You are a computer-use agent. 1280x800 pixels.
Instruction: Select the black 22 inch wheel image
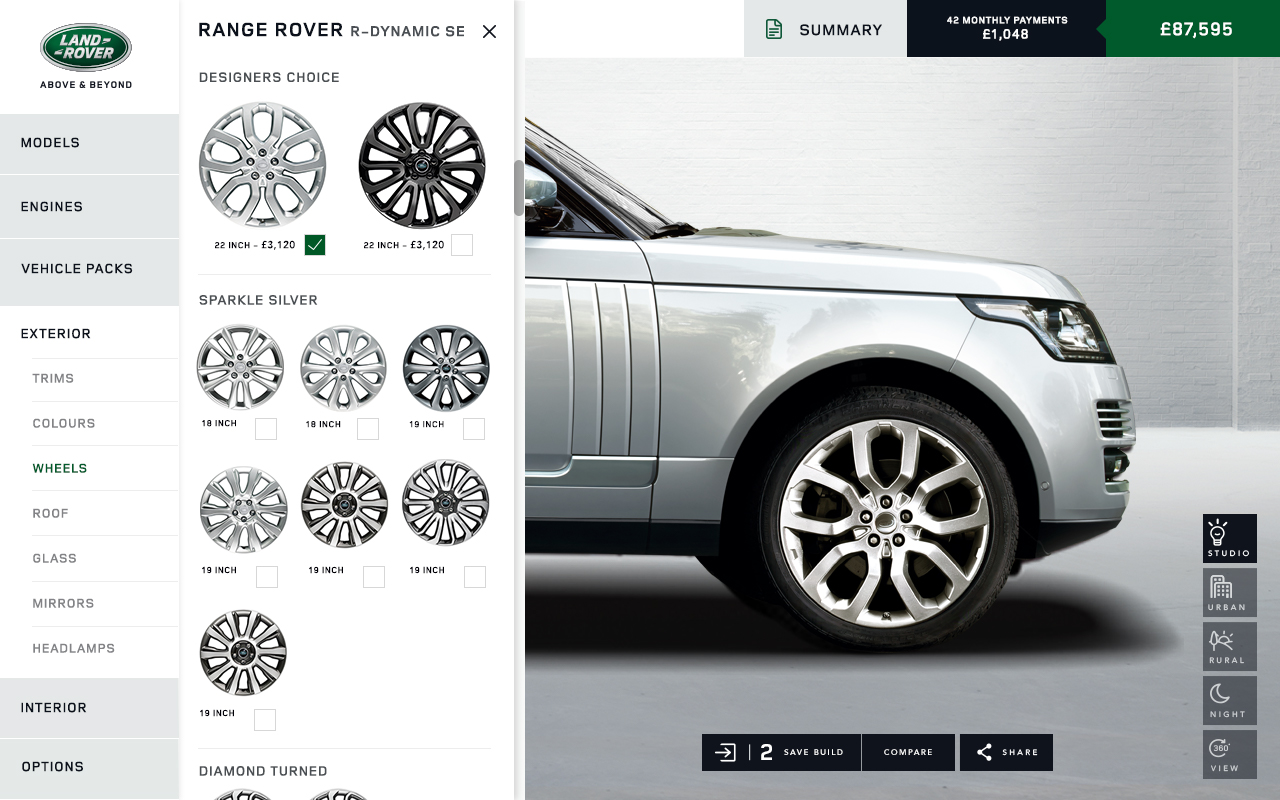pos(422,165)
